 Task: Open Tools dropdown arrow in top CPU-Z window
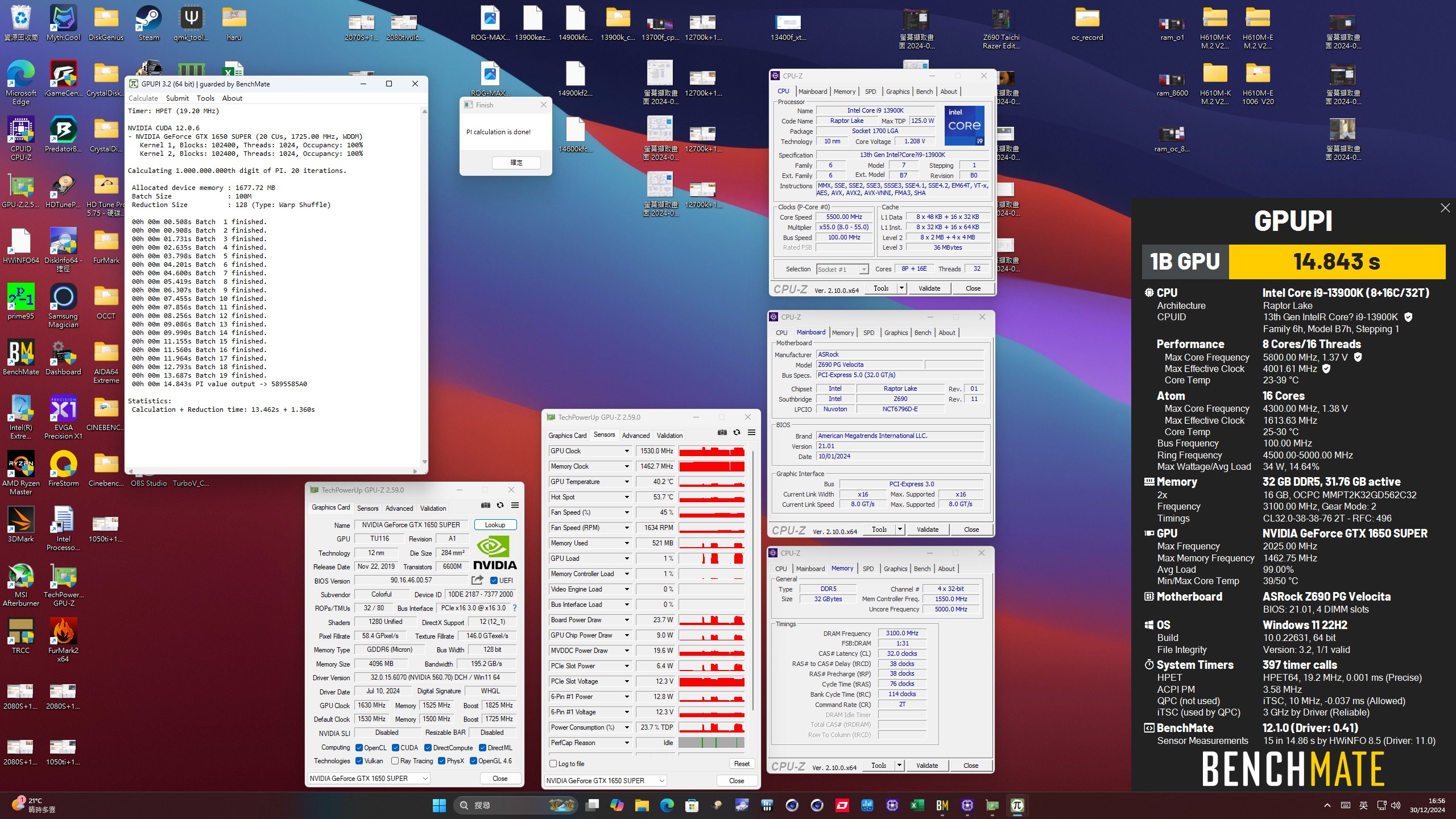coord(901,288)
